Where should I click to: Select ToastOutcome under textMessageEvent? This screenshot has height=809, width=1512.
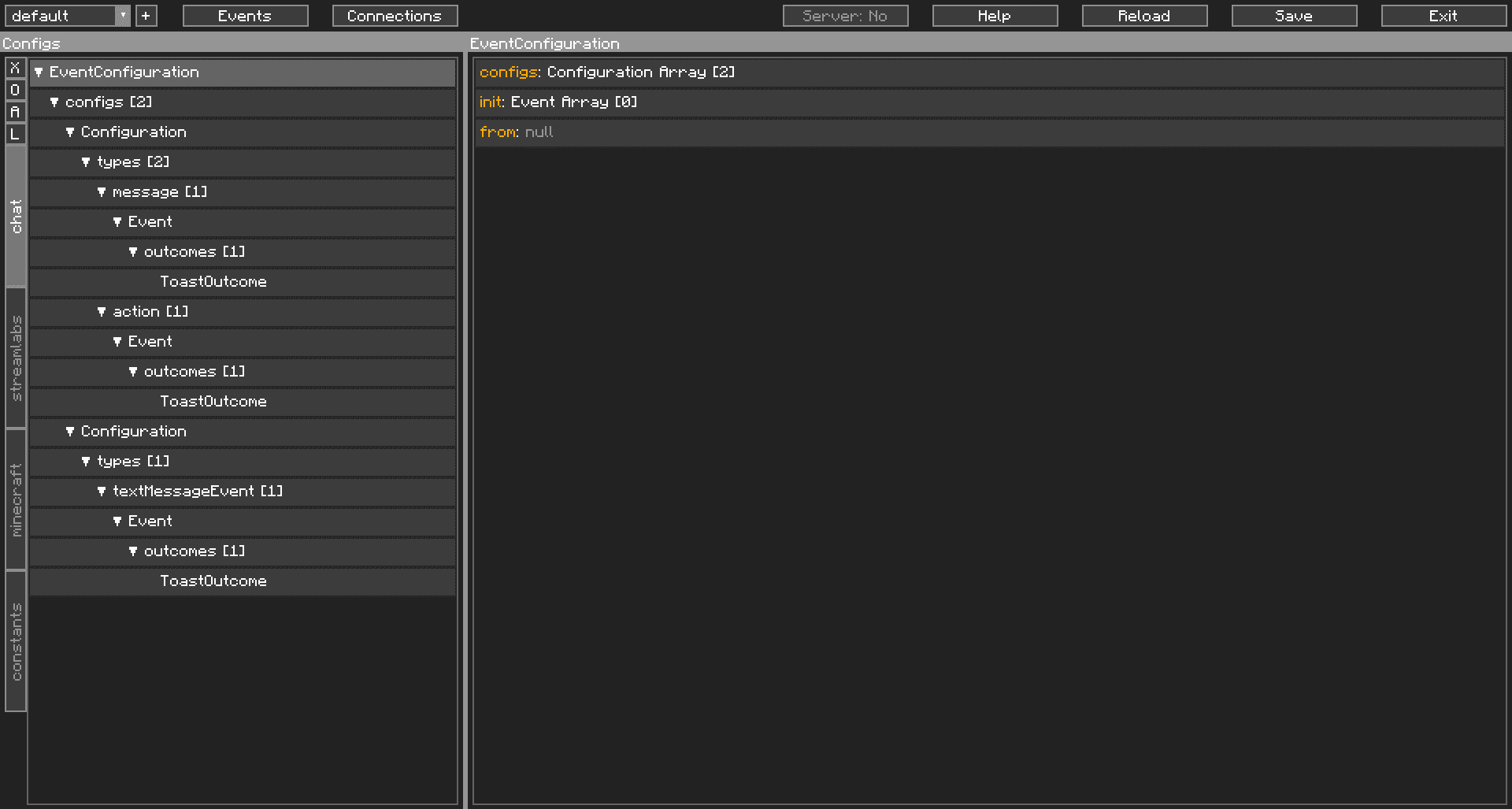point(243,581)
